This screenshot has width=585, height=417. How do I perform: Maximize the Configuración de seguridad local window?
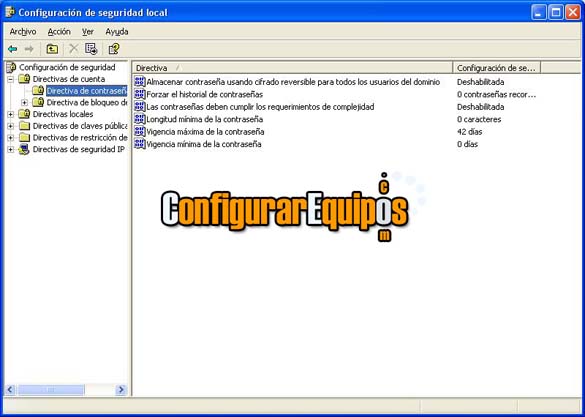556,13
